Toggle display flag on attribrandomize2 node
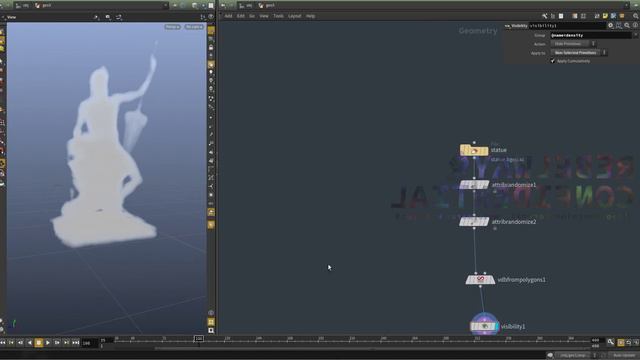This screenshot has height=360, width=640. click(x=486, y=222)
